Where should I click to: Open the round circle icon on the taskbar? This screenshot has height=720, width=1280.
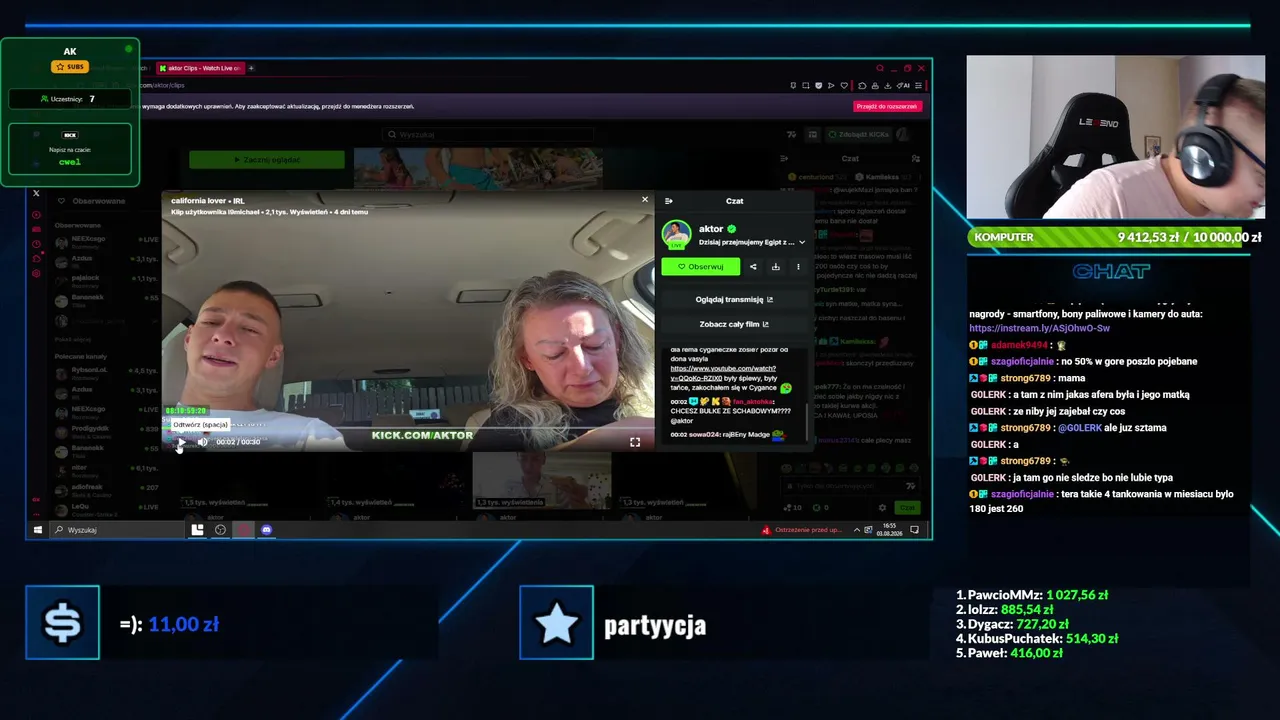click(220, 530)
